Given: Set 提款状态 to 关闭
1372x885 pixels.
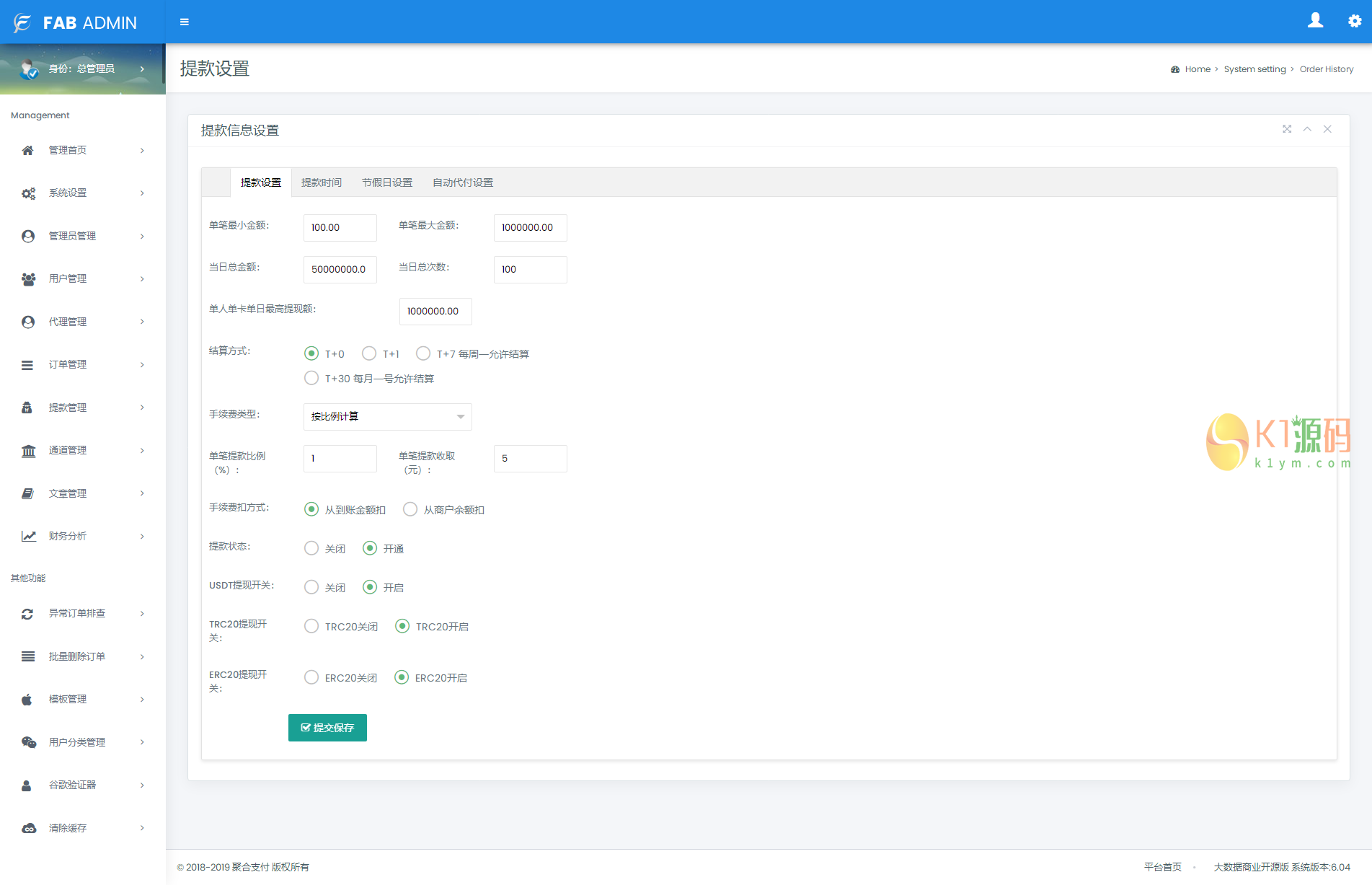Looking at the screenshot, I should 311,548.
